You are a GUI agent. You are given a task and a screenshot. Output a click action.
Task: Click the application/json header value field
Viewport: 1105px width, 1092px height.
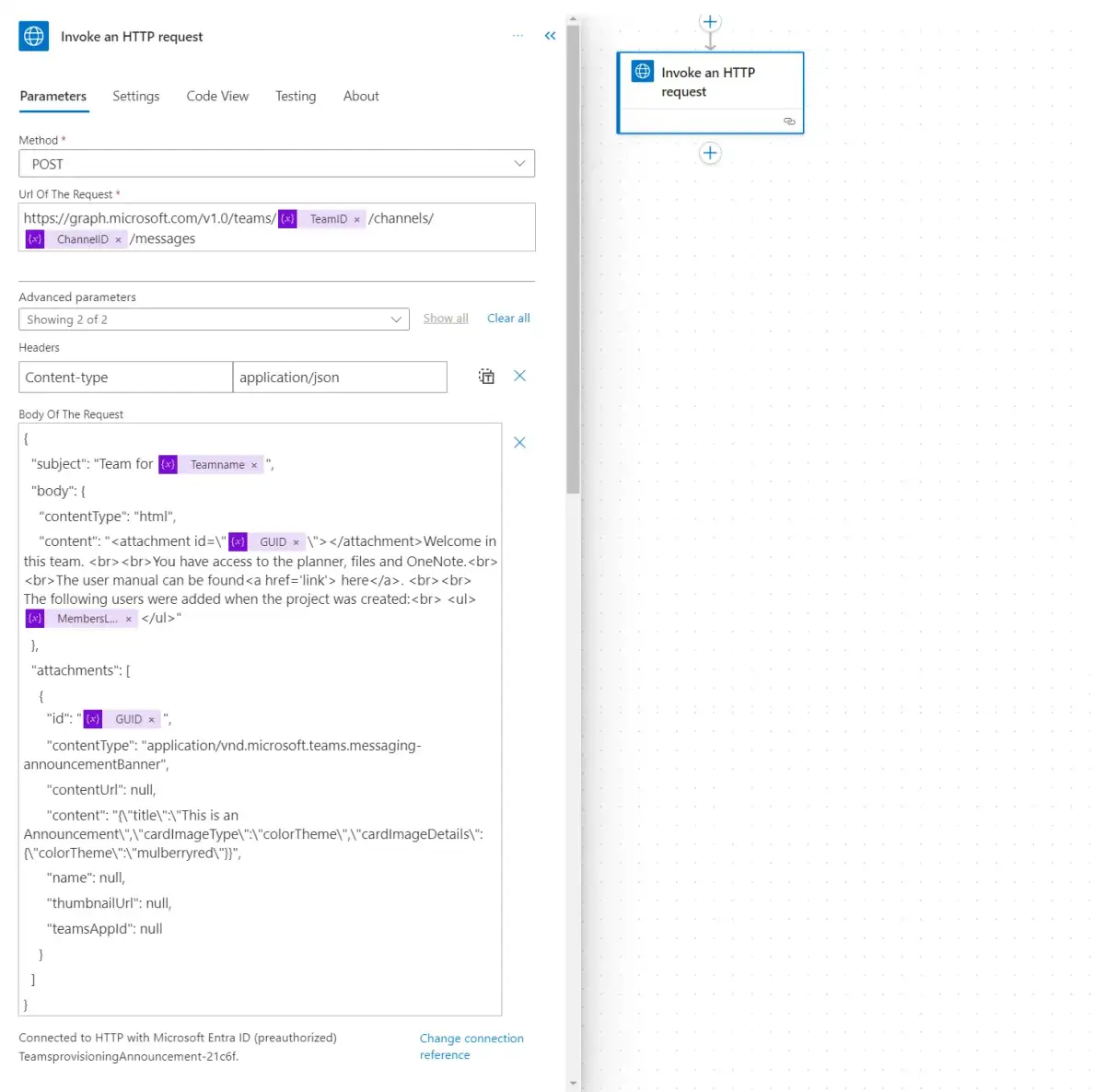pyautogui.click(x=340, y=378)
